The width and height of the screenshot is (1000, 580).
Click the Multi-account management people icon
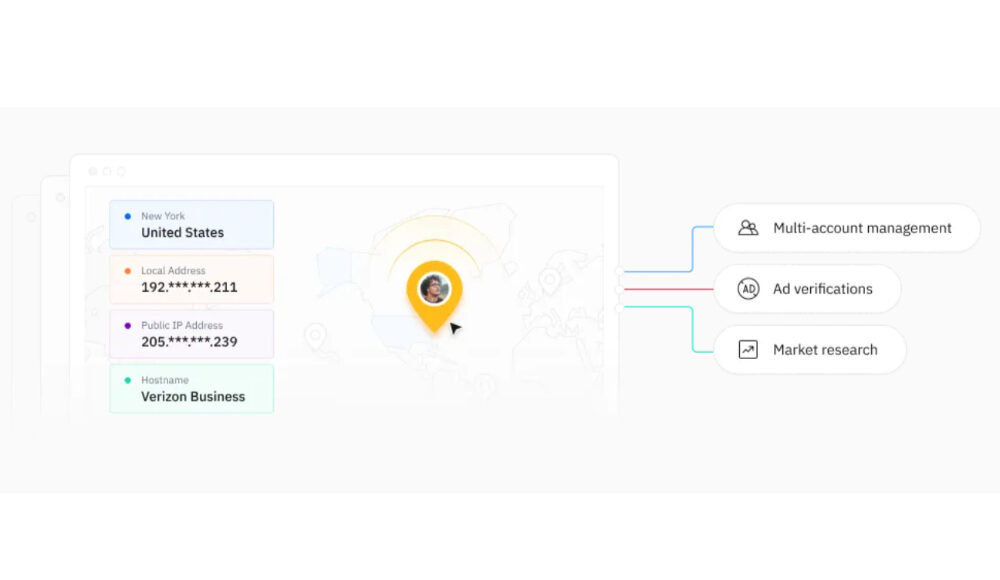748,228
